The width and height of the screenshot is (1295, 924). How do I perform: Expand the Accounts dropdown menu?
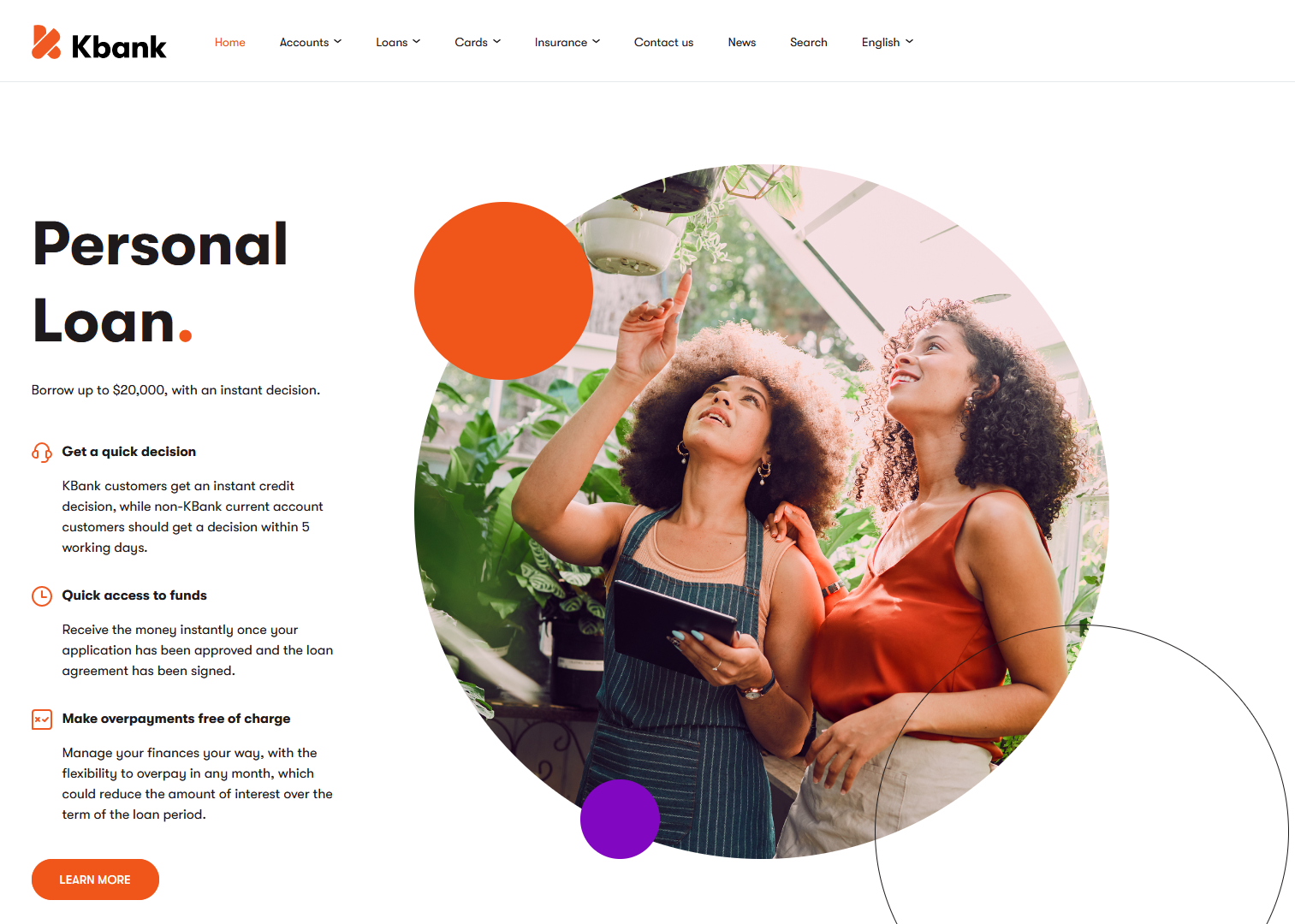point(311,42)
